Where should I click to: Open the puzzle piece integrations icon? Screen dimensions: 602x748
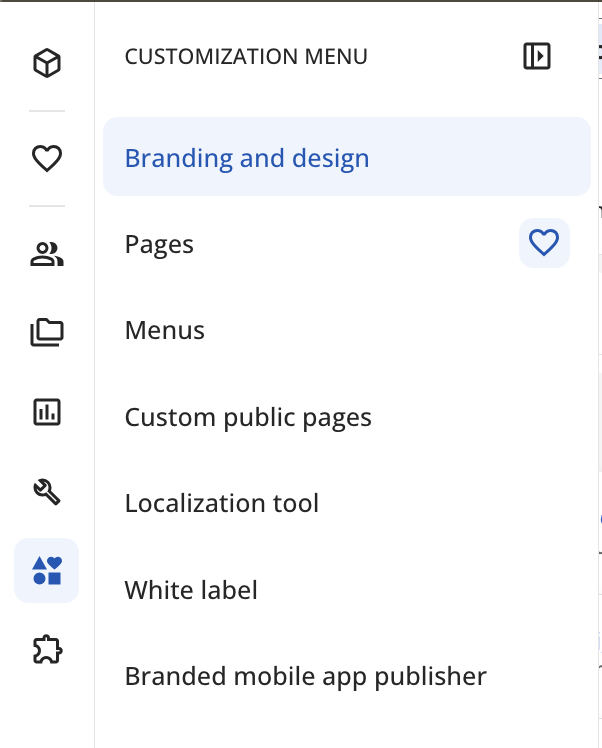(x=47, y=650)
